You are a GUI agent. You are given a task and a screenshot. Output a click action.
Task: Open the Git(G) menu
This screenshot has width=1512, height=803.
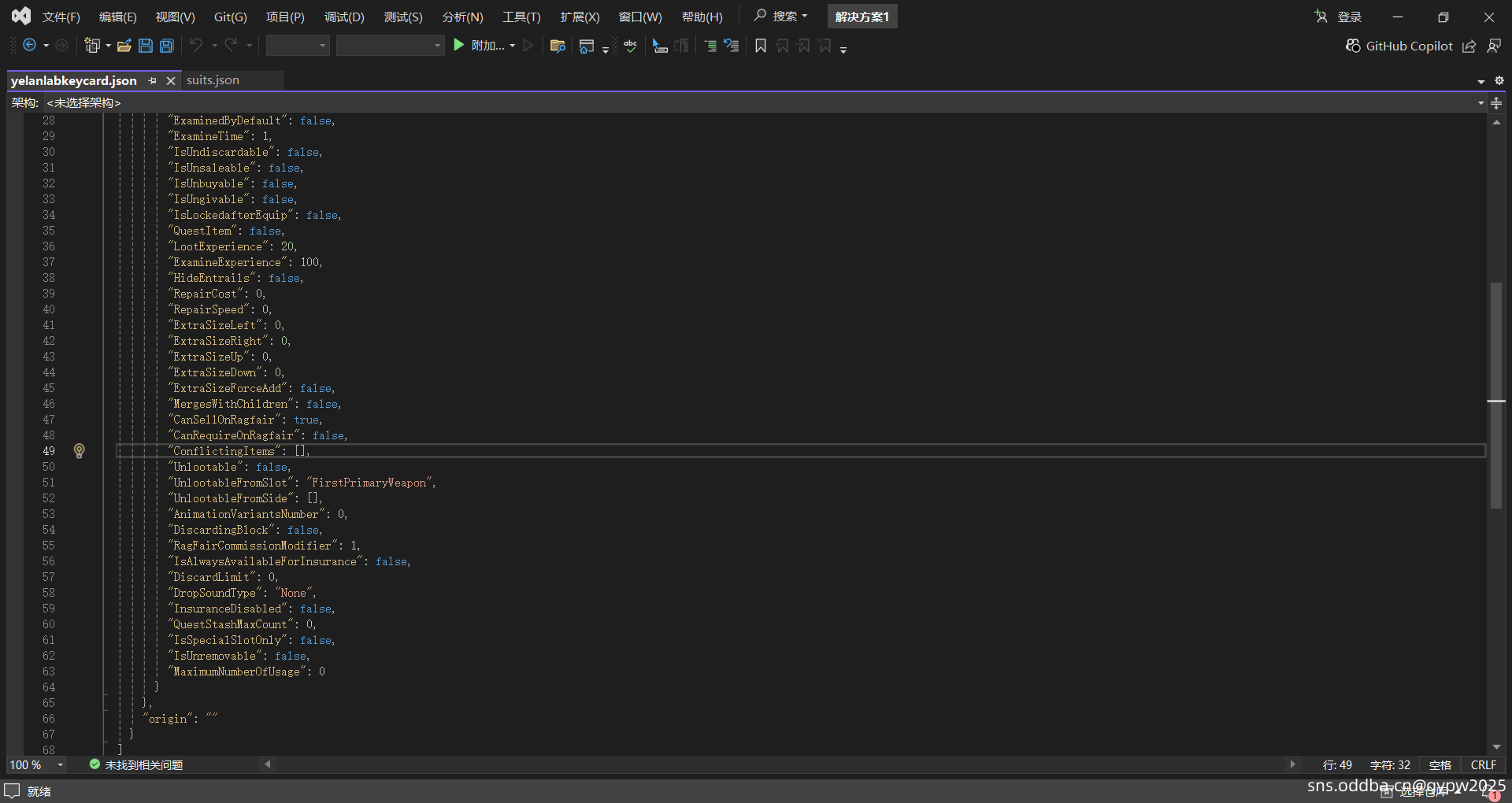click(x=230, y=17)
